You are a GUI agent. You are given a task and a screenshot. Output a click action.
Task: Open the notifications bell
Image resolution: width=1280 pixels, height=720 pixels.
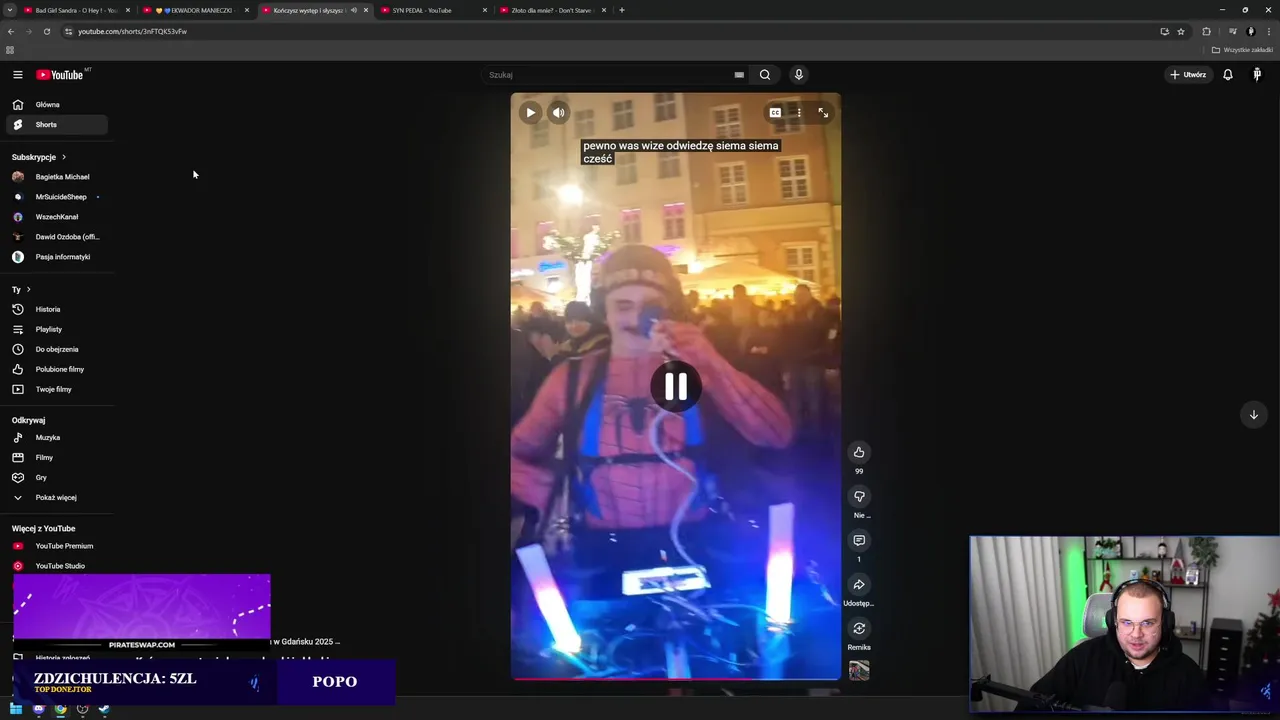[x=1228, y=75]
